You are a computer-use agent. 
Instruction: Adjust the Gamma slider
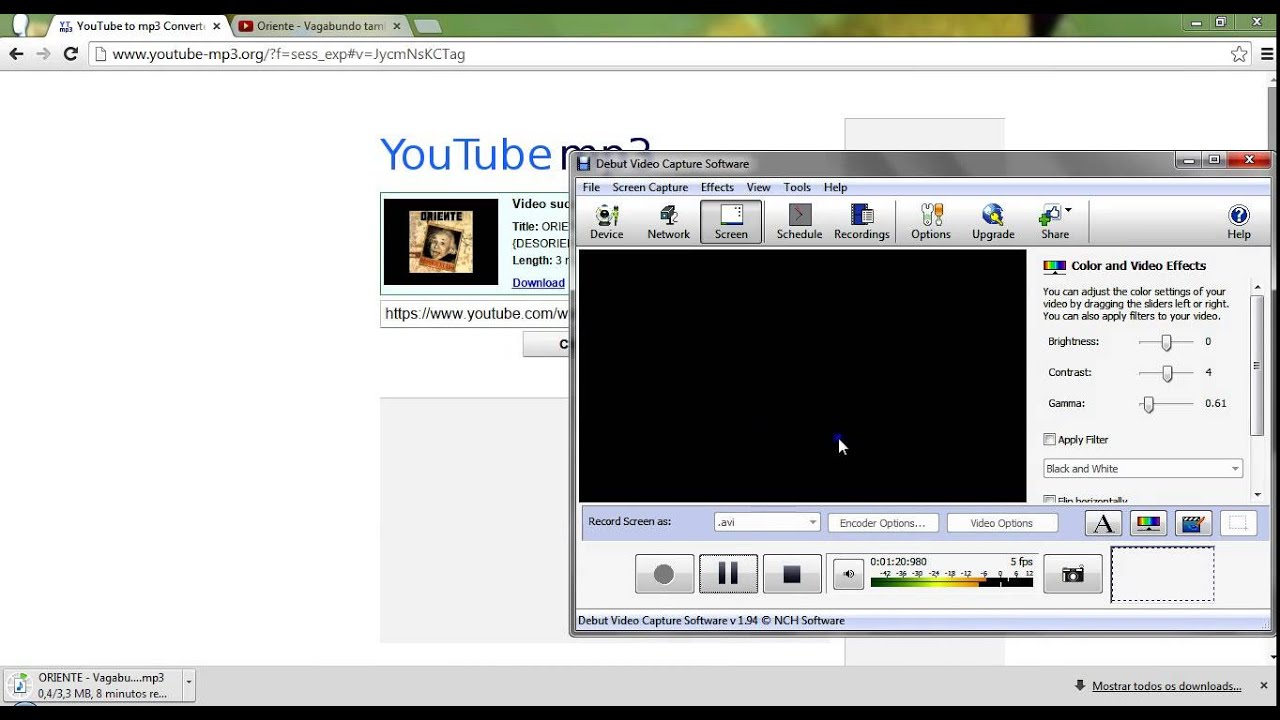pos(1149,404)
